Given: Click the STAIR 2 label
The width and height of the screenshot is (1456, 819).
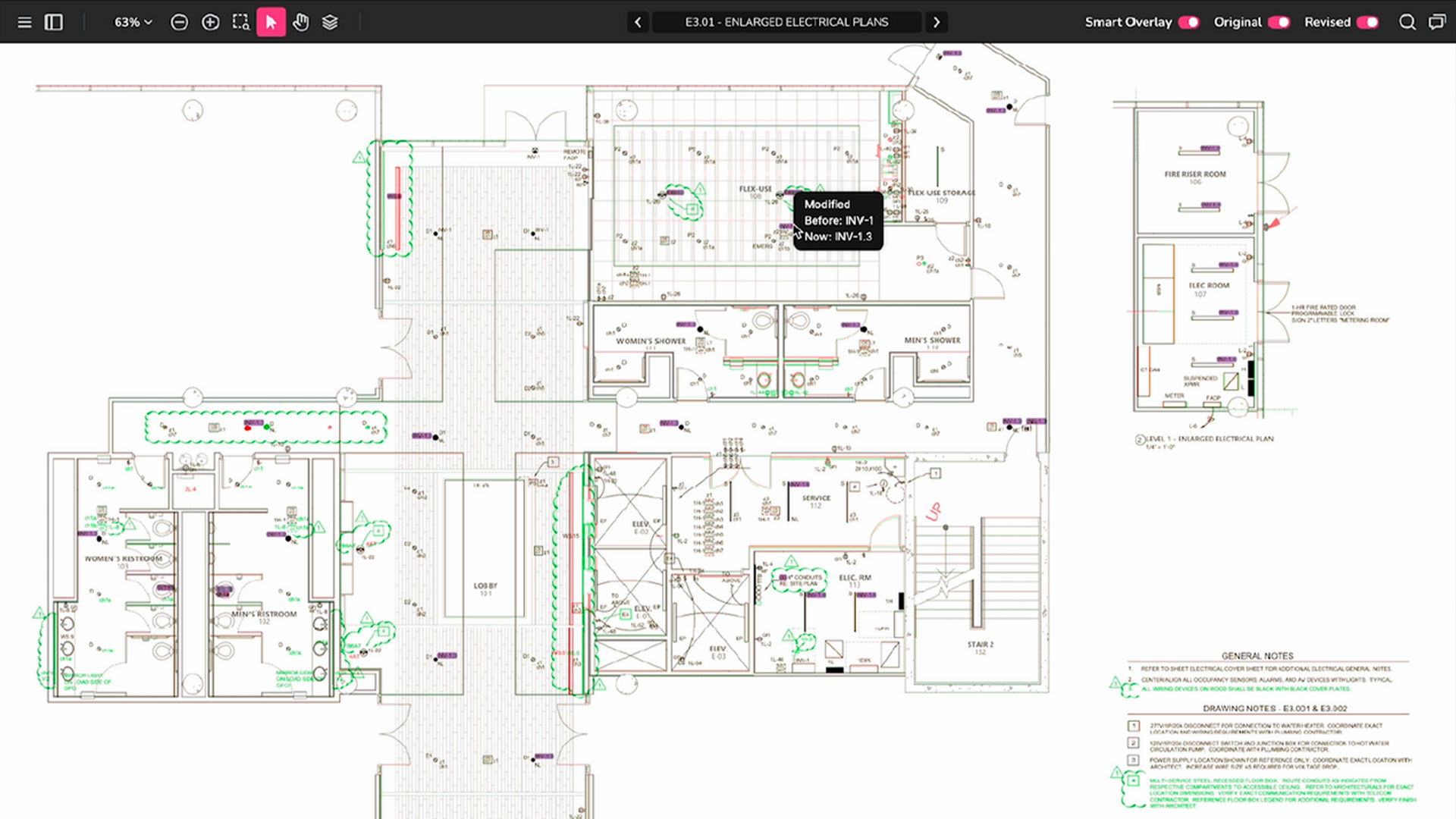Looking at the screenshot, I should tap(980, 645).
